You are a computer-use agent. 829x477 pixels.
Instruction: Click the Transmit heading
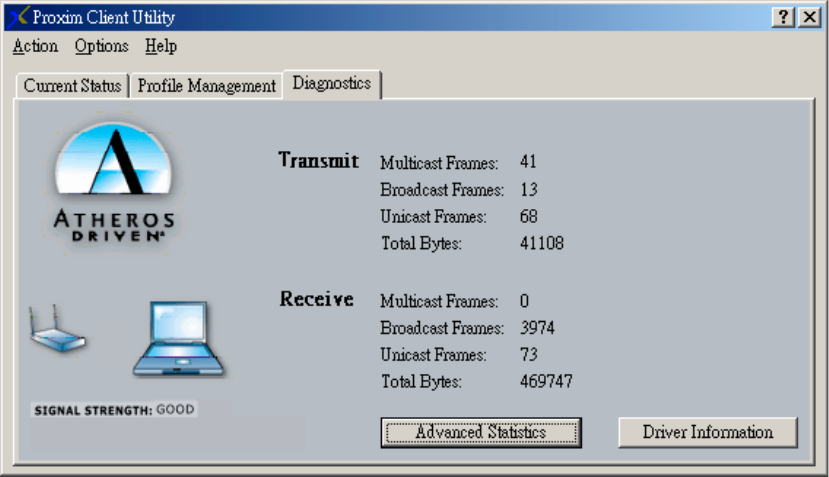click(x=318, y=160)
